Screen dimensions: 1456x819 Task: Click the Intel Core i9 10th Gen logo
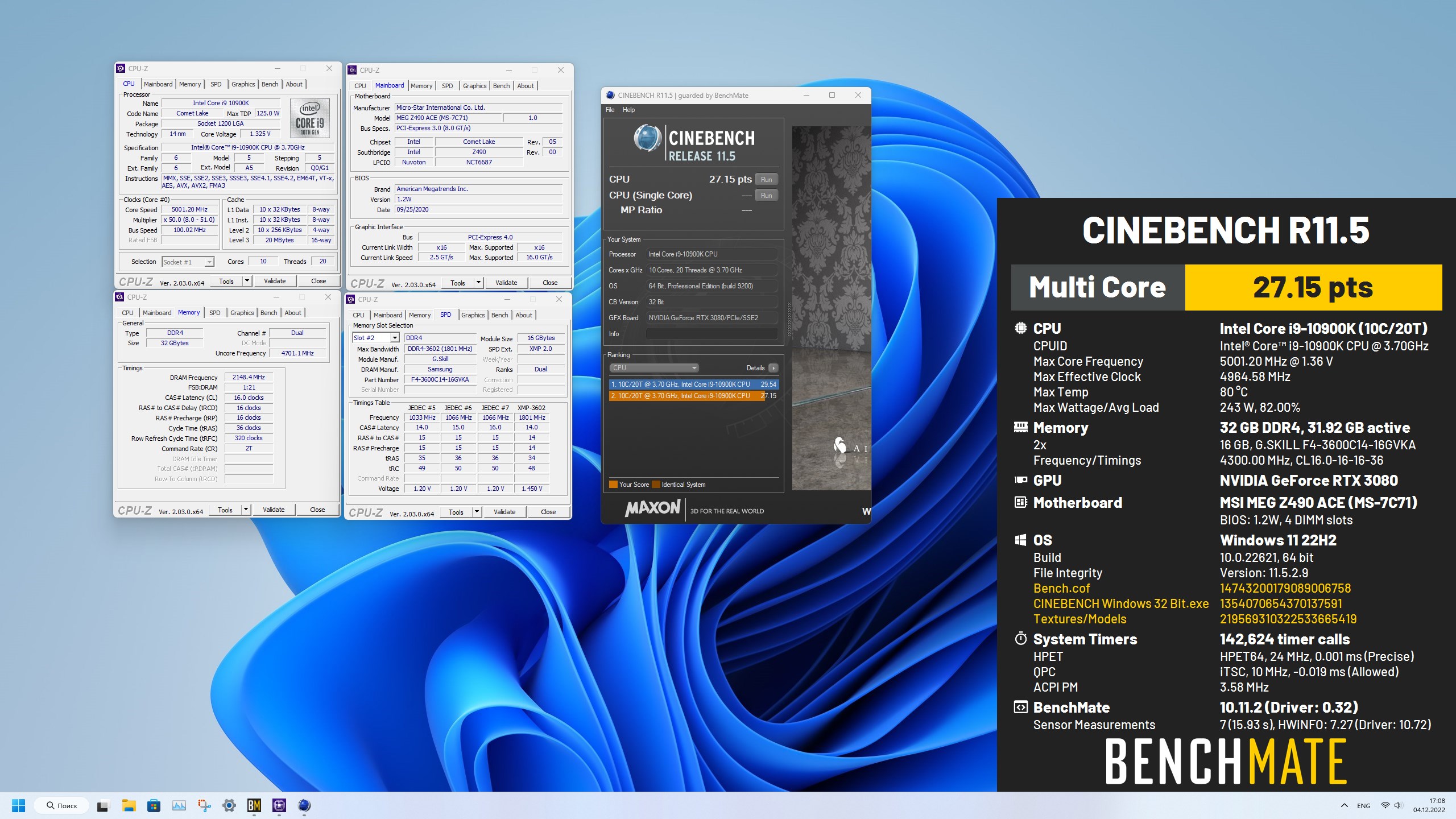310,118
